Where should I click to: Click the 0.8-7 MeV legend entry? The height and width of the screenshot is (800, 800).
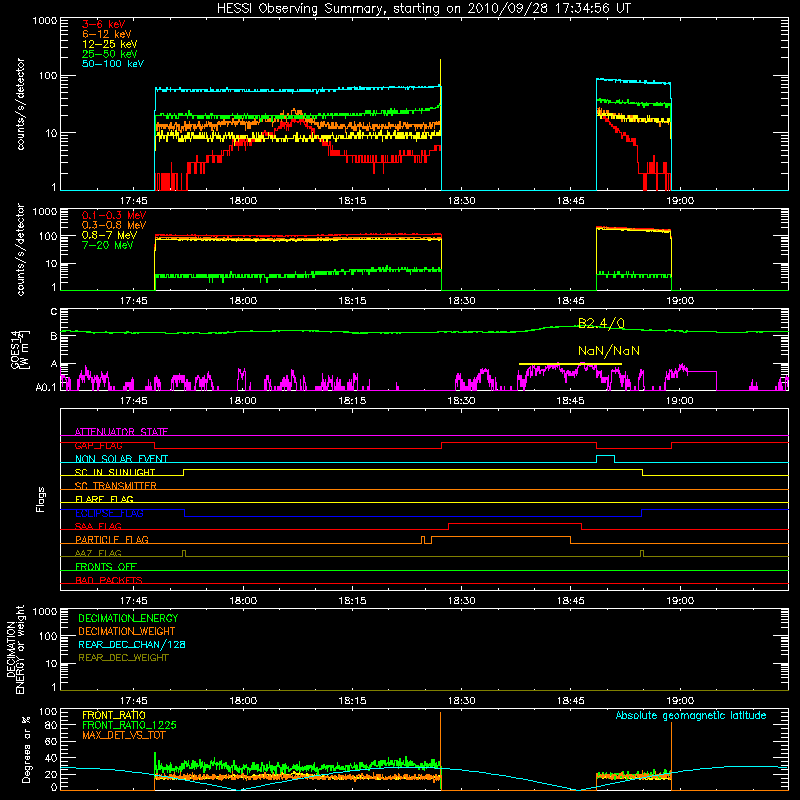[x=110, y=235]
